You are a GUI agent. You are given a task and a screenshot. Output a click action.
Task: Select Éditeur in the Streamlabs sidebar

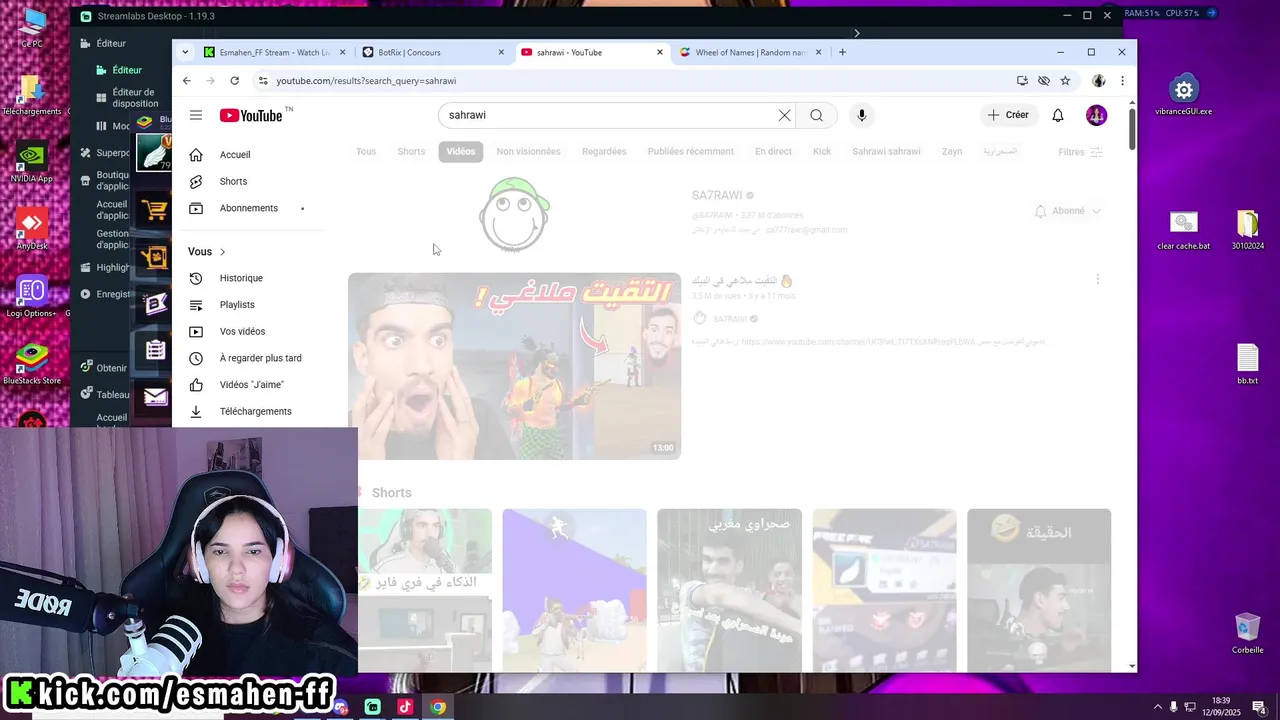[127, 70]
